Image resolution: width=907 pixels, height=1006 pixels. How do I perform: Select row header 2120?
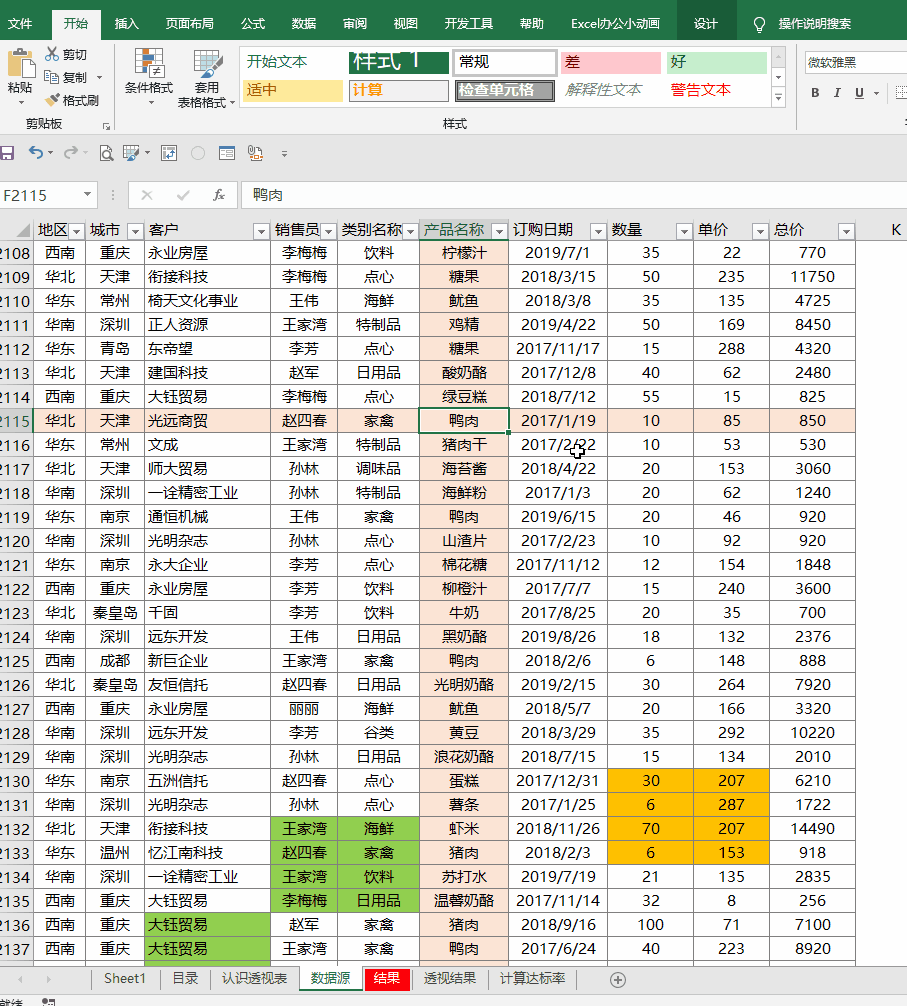16,541
